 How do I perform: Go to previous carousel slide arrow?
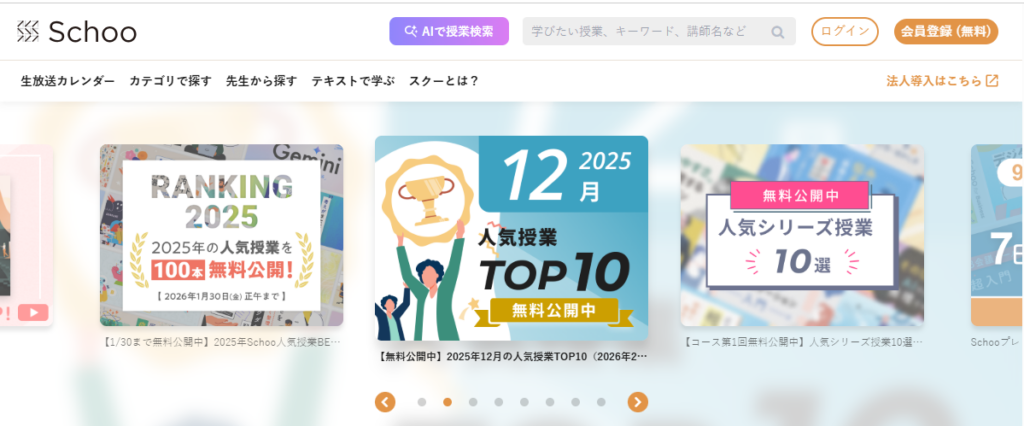(x=385, y=402)
